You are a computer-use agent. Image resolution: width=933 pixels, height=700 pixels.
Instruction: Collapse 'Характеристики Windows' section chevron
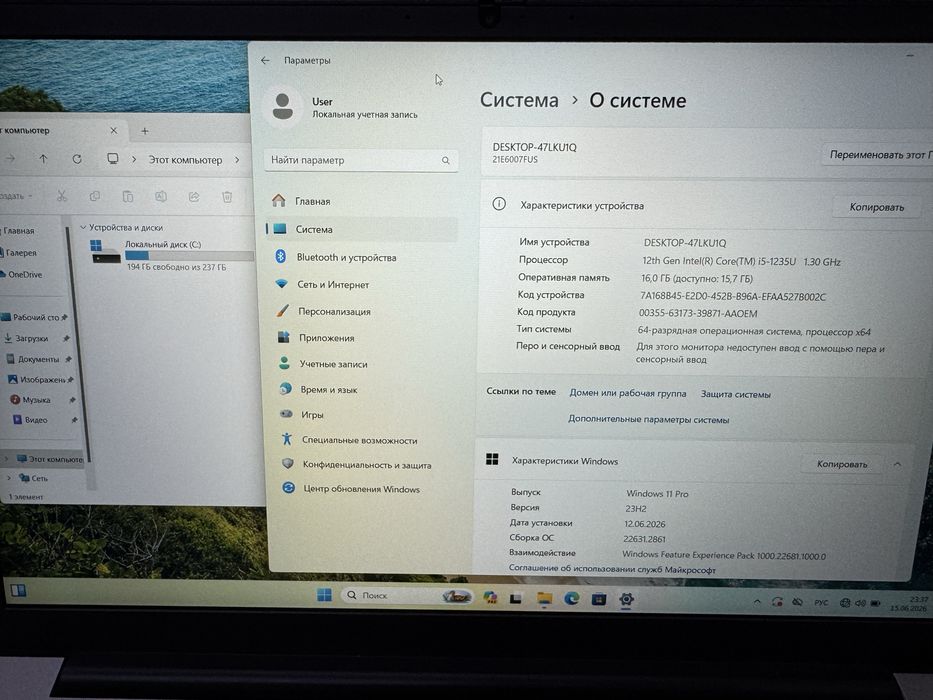tap(897, 464)
